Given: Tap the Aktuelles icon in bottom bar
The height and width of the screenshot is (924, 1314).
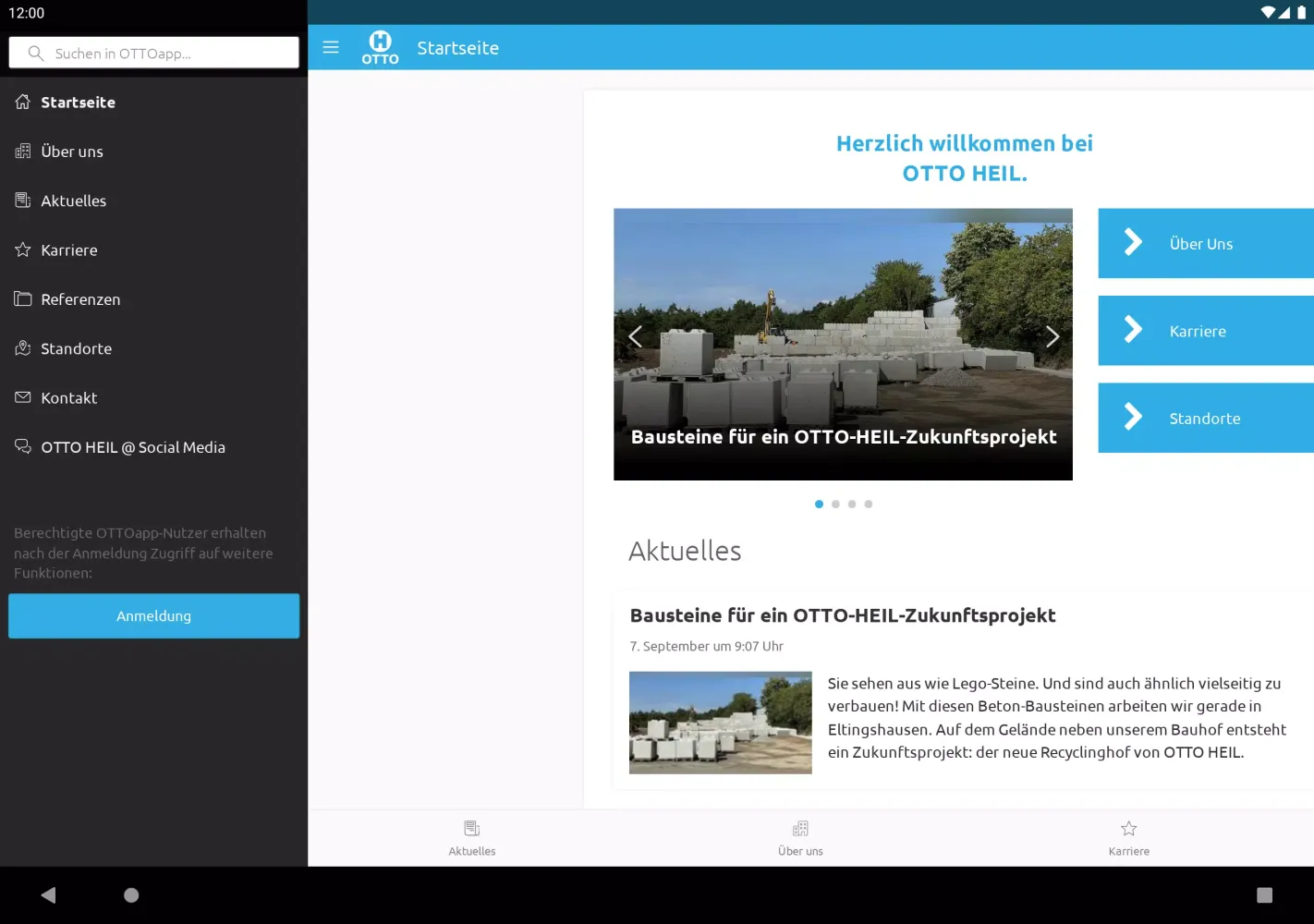Looking at the screenshot, I should point(472,828).
